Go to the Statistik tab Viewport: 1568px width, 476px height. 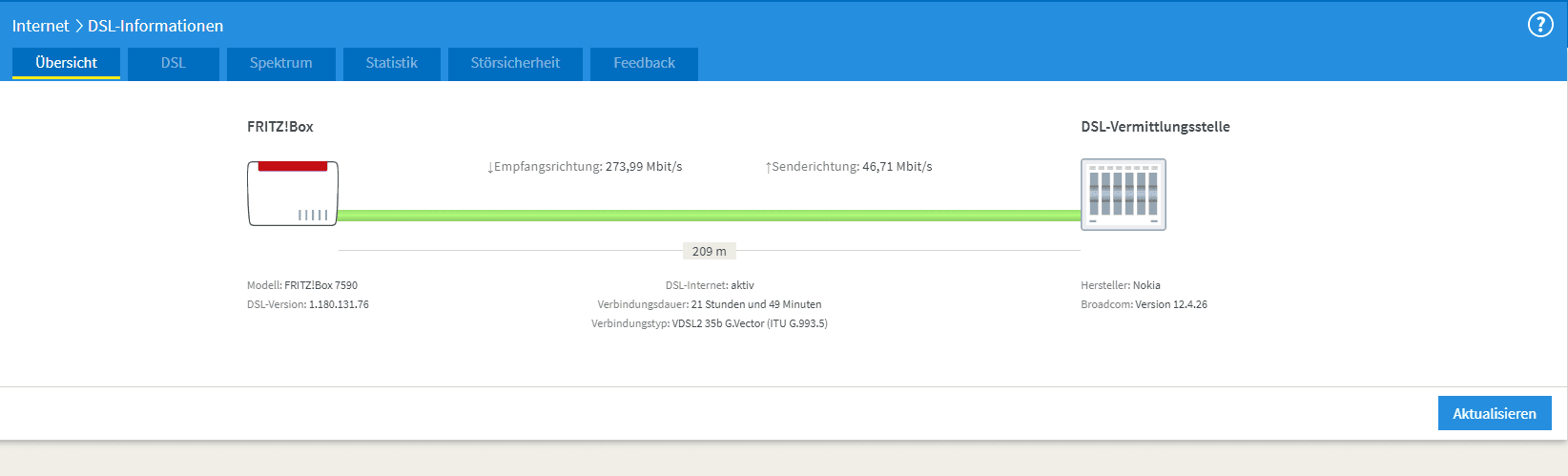tap(392, 64)
